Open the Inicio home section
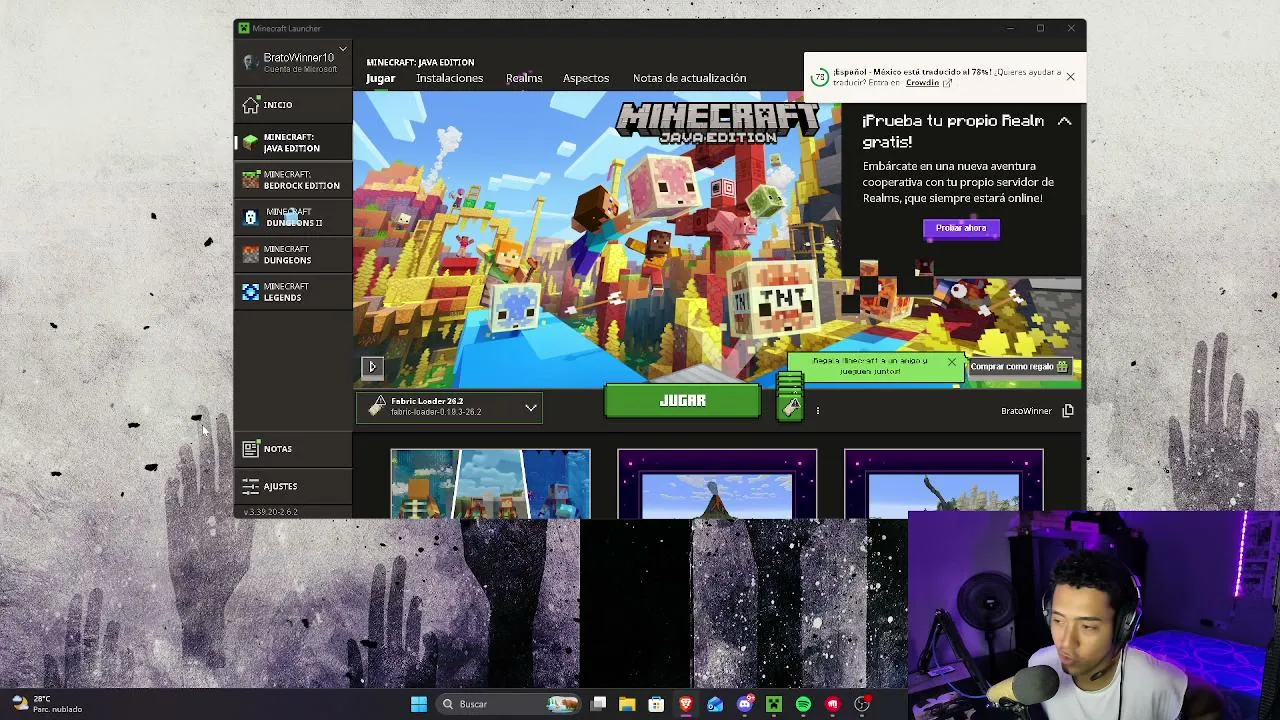Image resolution: width=1280 pixels, height=720 pixels. click(x=293, y=105)
